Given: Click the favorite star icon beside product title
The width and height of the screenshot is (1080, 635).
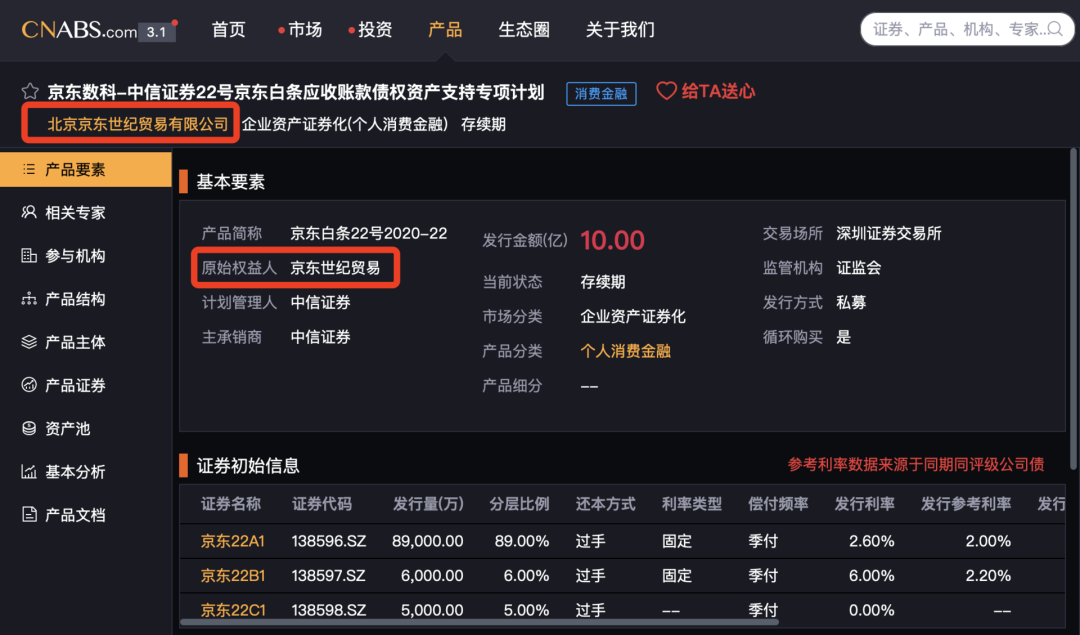Looking at the screenshot, I should click(30, 92).
